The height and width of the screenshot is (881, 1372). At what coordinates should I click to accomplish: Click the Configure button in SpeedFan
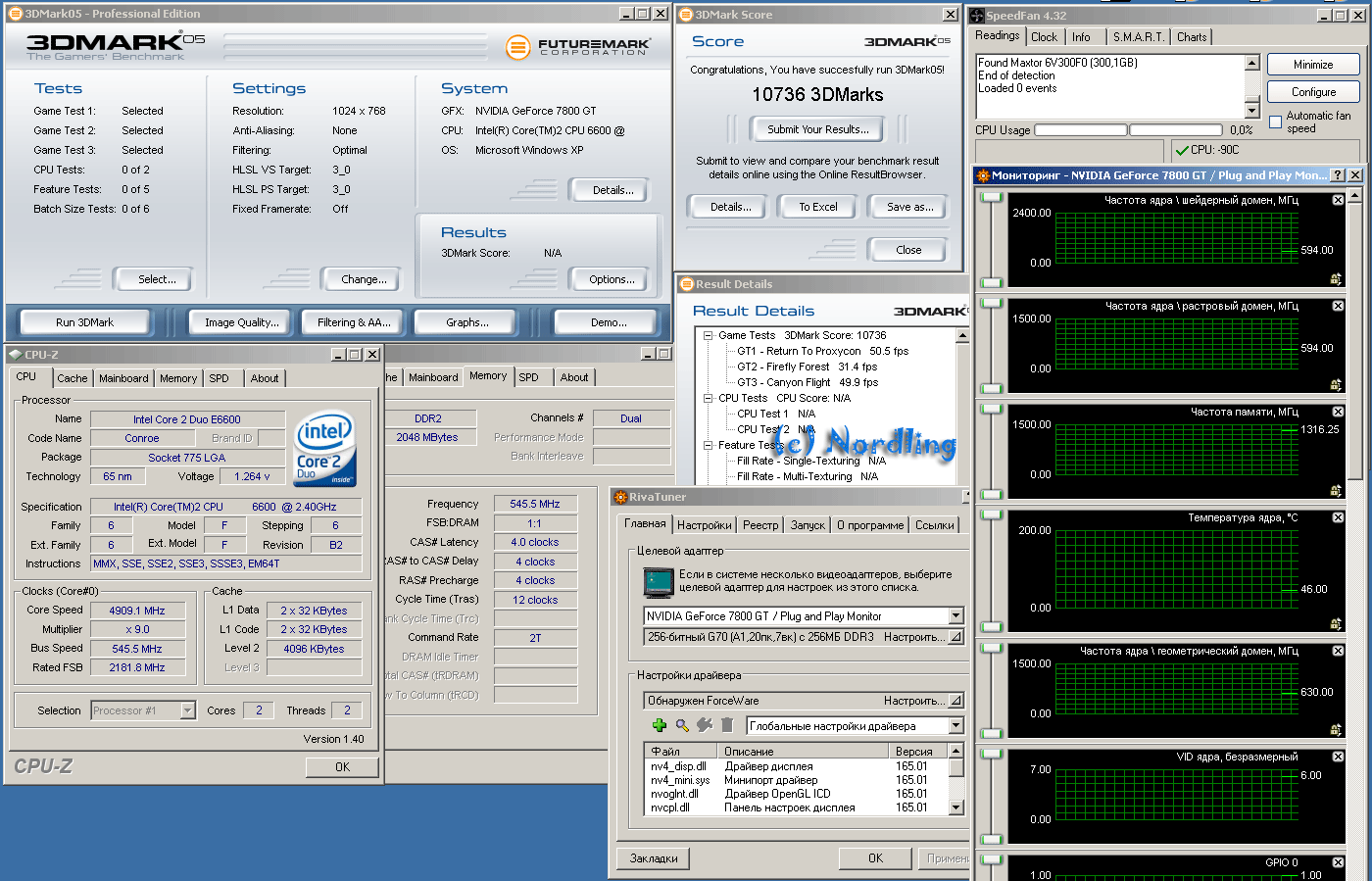(x=1313, y=92)
